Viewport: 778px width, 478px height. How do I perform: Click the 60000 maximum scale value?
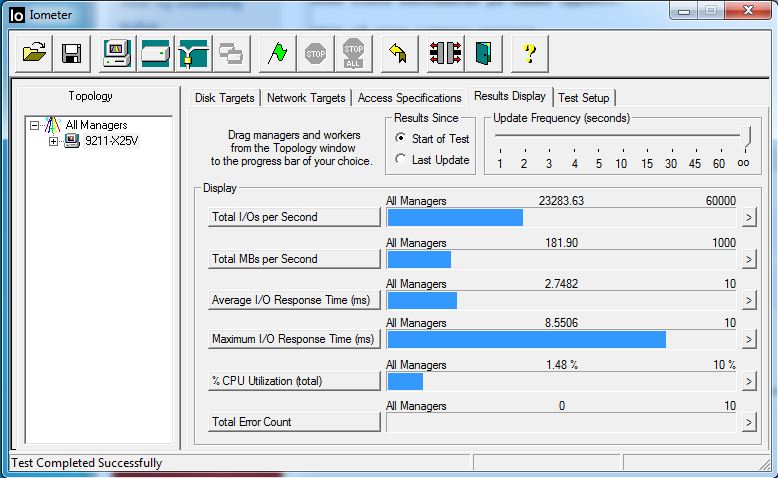tap(720, 201)
